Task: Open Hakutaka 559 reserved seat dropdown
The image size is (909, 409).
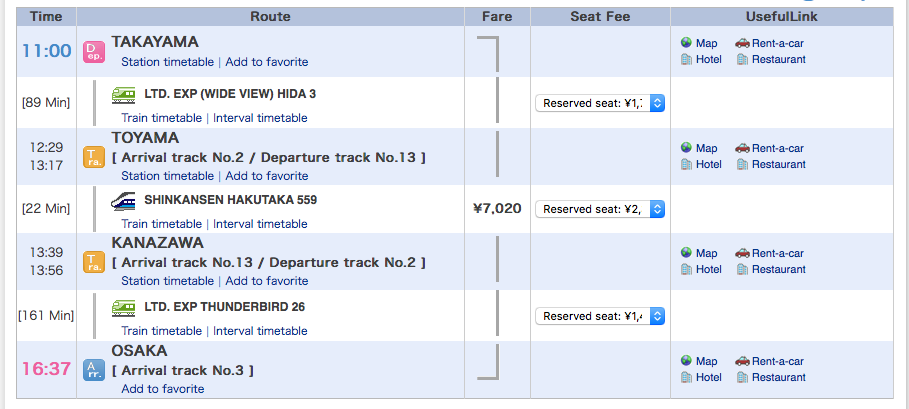Action: pyautogui.click(x=600, y=209)
